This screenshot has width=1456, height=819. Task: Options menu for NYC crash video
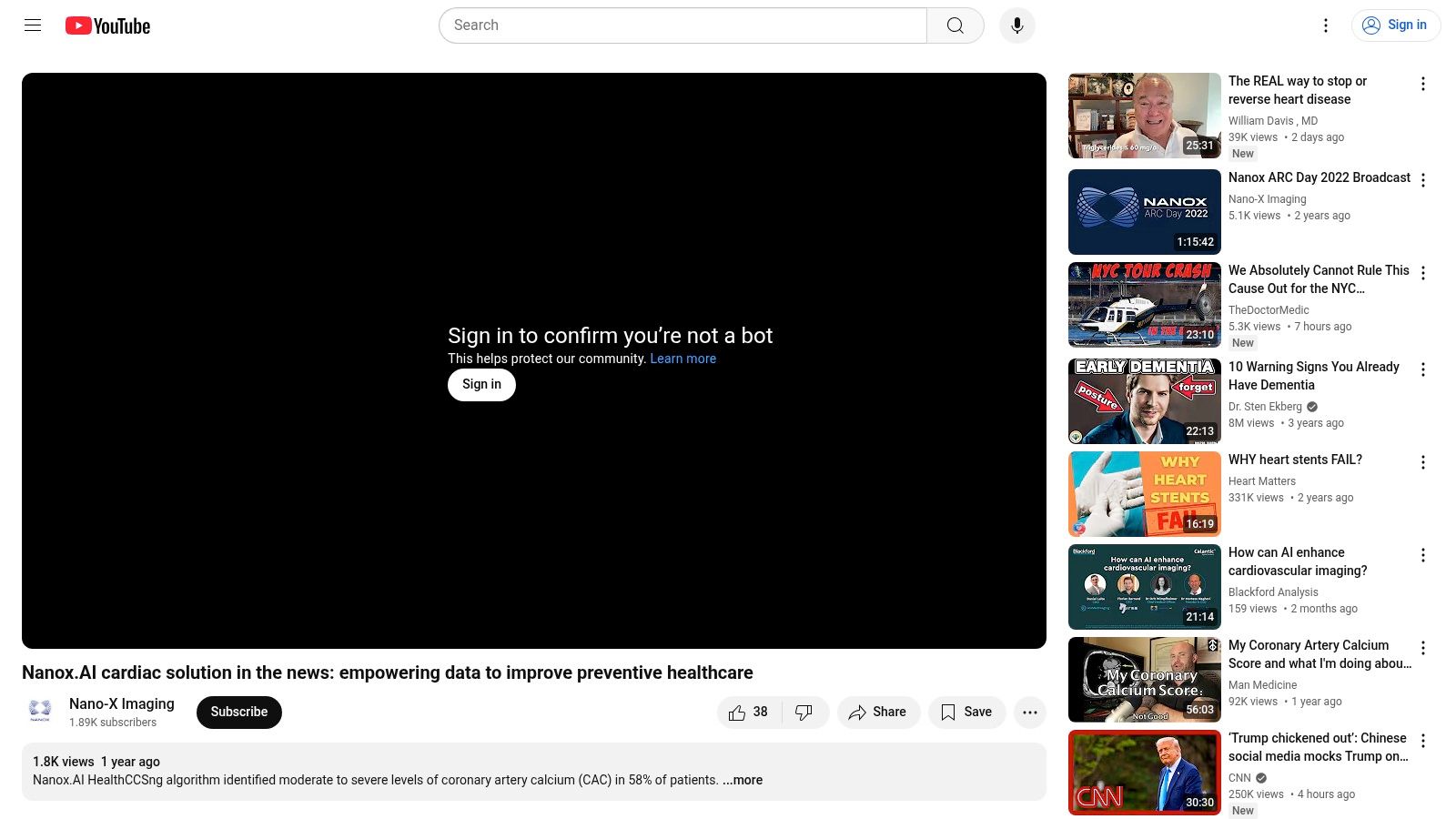[1423, 273]
